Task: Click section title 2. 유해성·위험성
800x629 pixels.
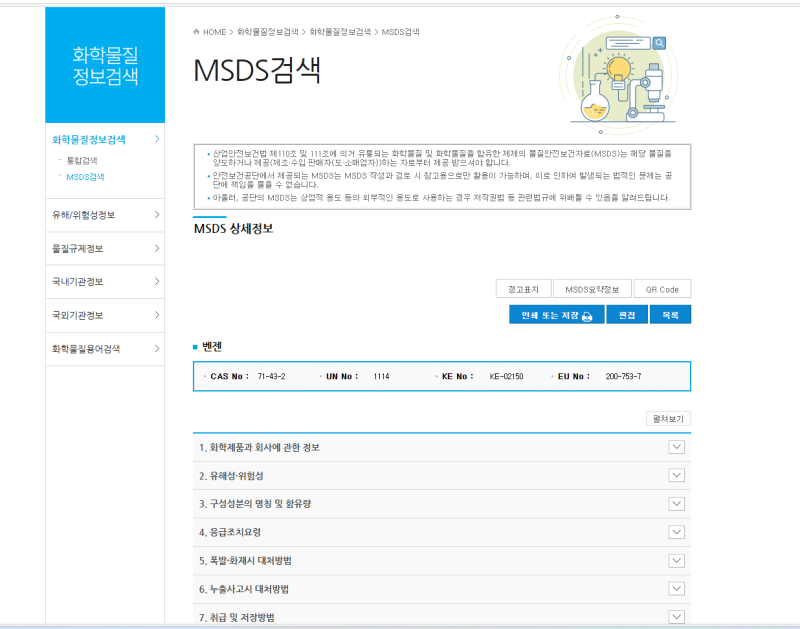Action: (x=231, y=476)
